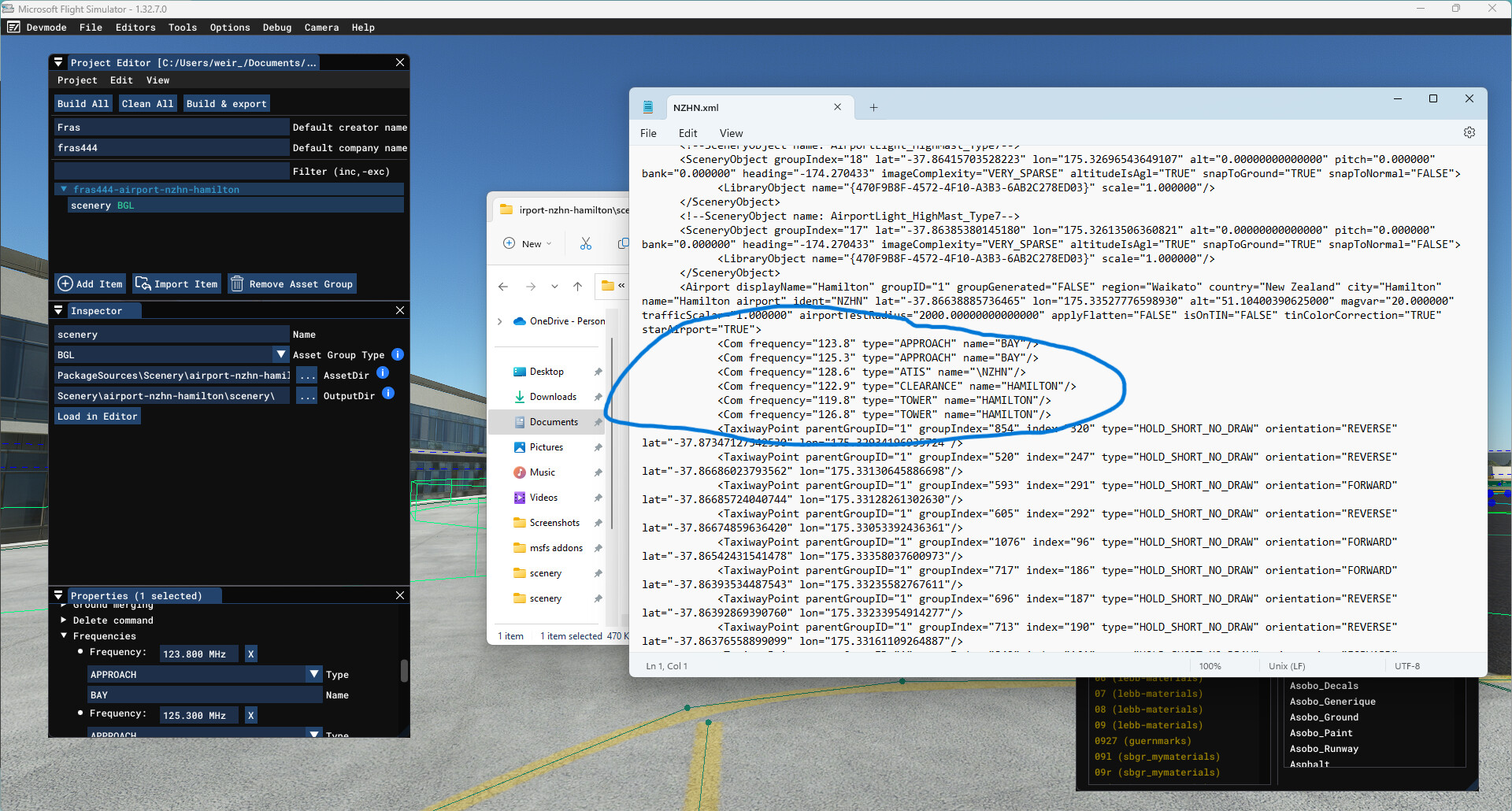This screenshot has width=1512, height=811.
Task: Collapse the Properties panel triangle
Action: 58,595
